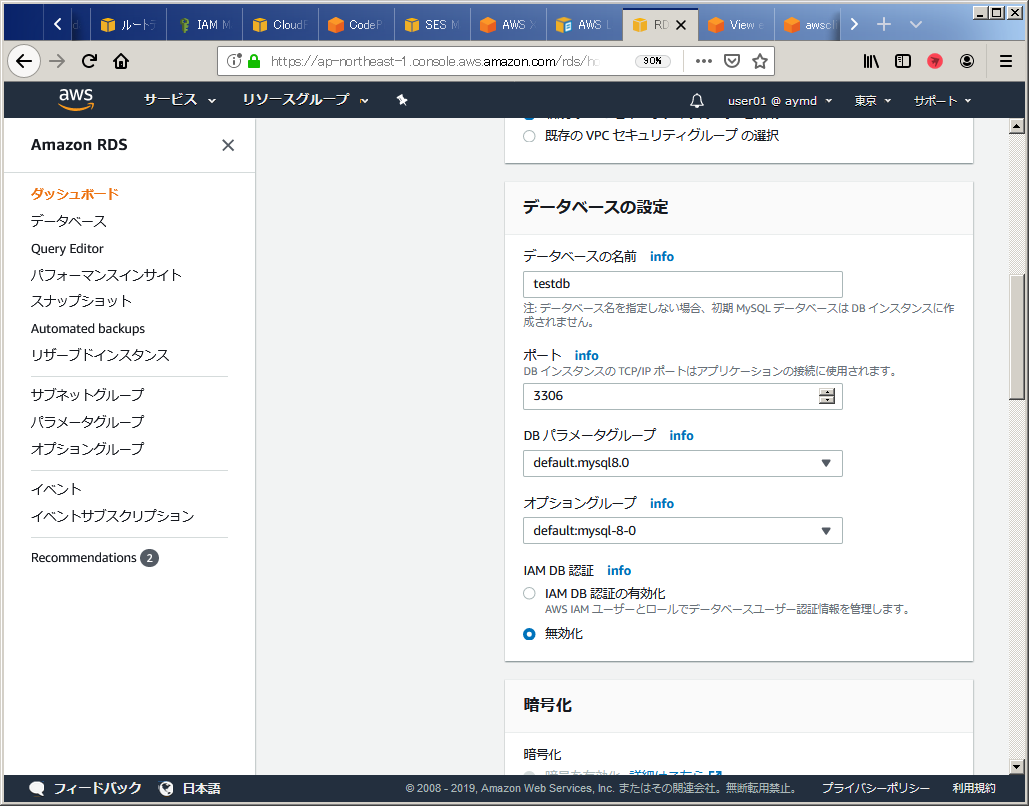Click the red extension icon in toolbar
This screenshot has width=1029, height=806.
934,61
